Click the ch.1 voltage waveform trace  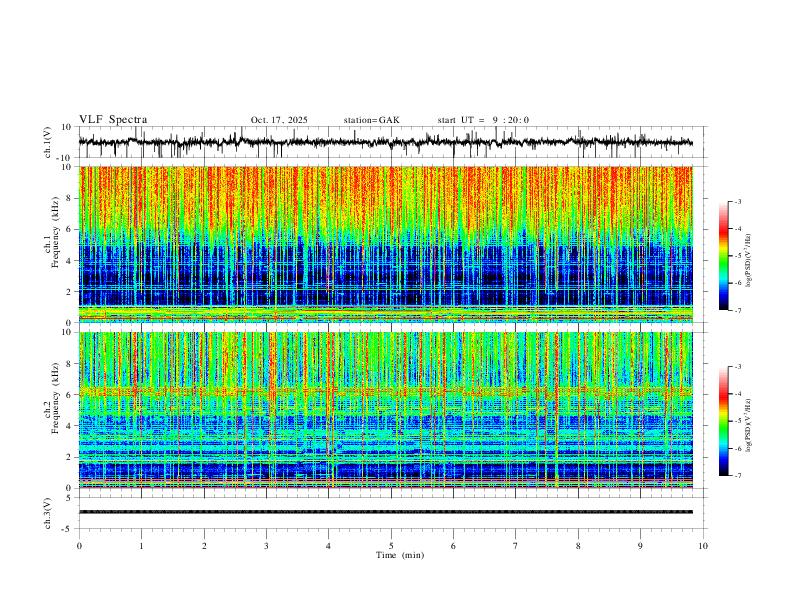pyautogui.click(x=385, y=142)
